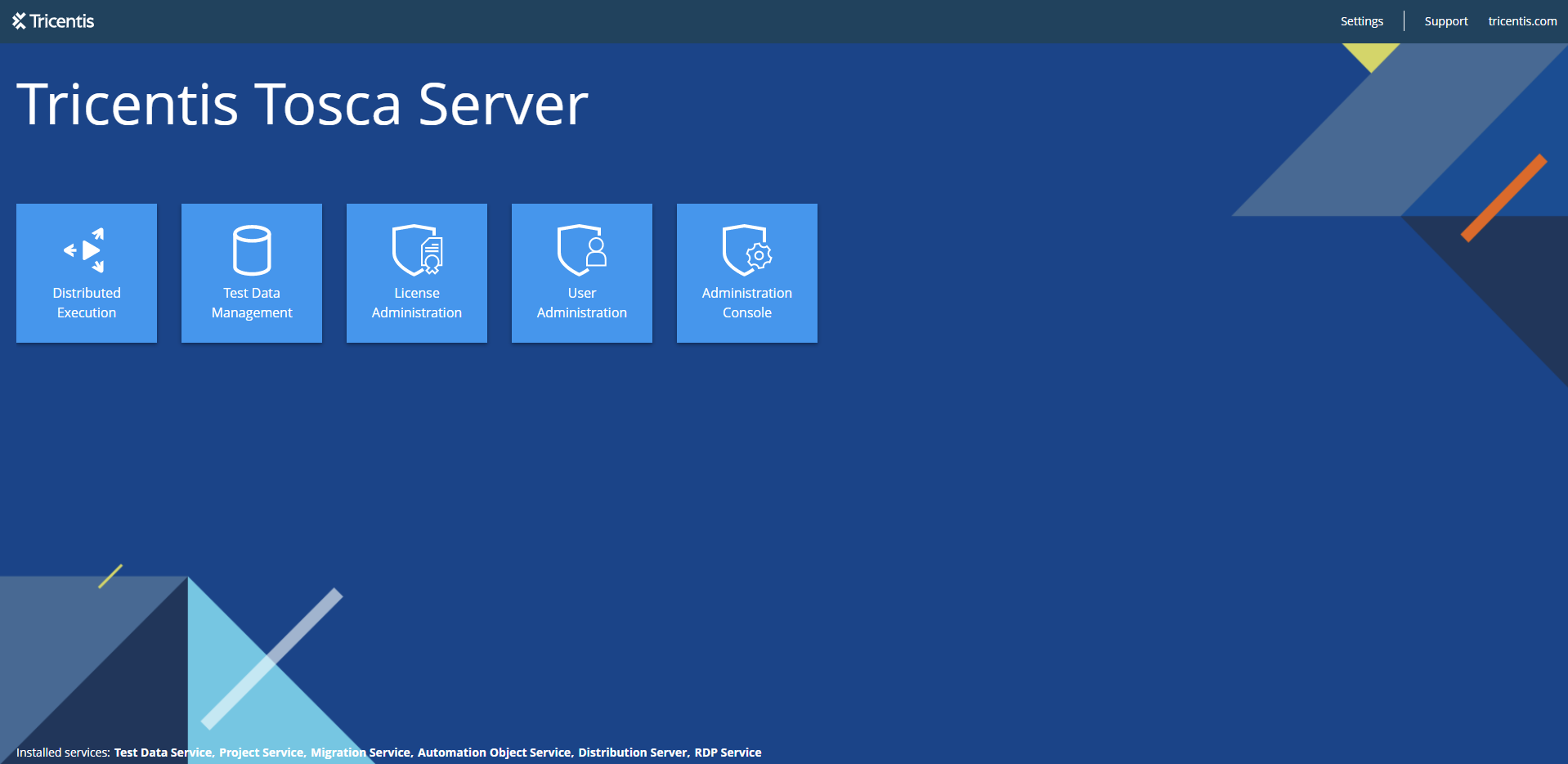Click the Distributed Execution arrows icon
Image resolution: width=1568 pixels, height=764 pixels.
point(86,250)
